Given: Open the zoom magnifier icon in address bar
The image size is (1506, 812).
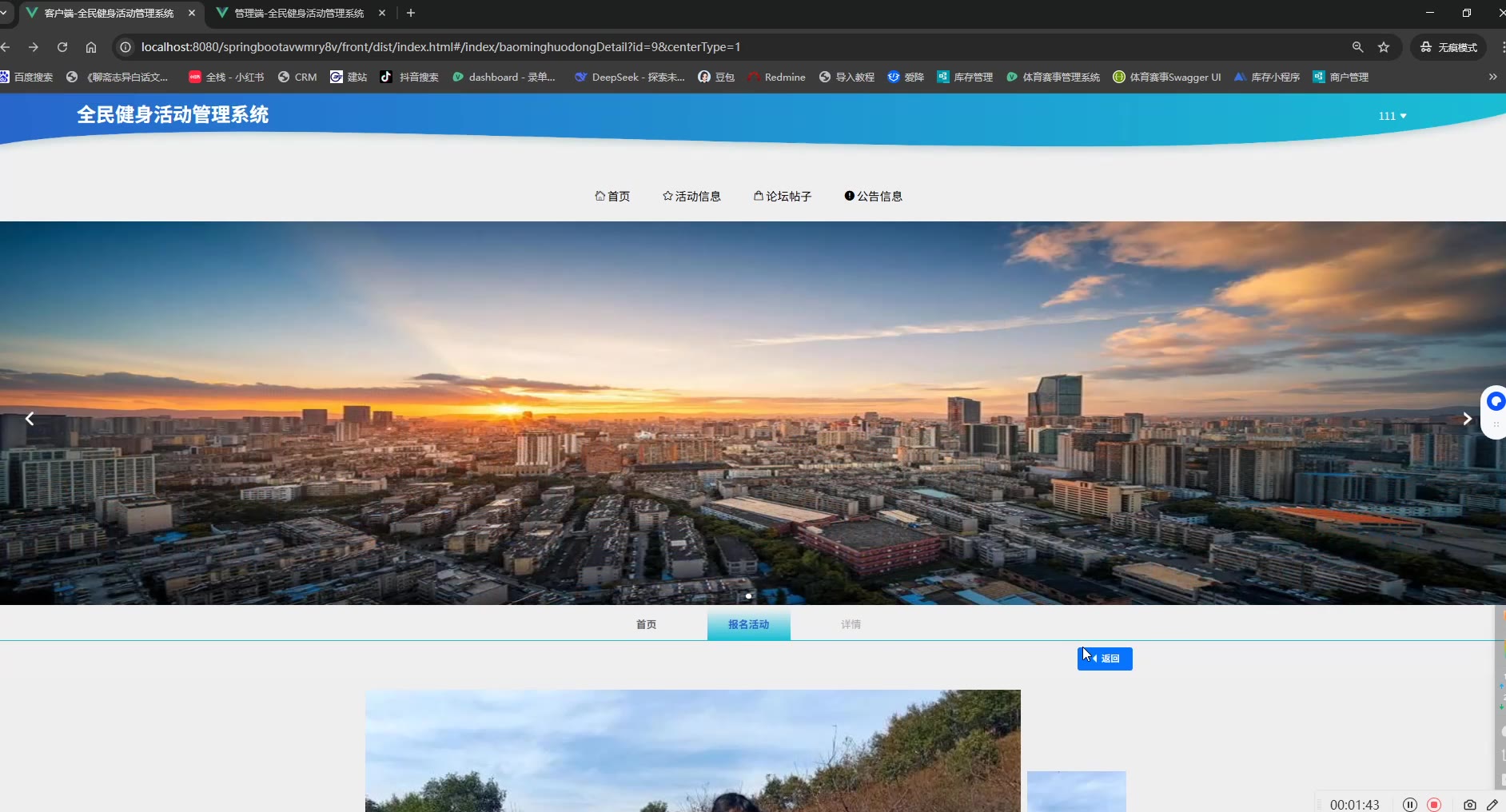Looking at the screenshot, I should [x=1357, y=47].
